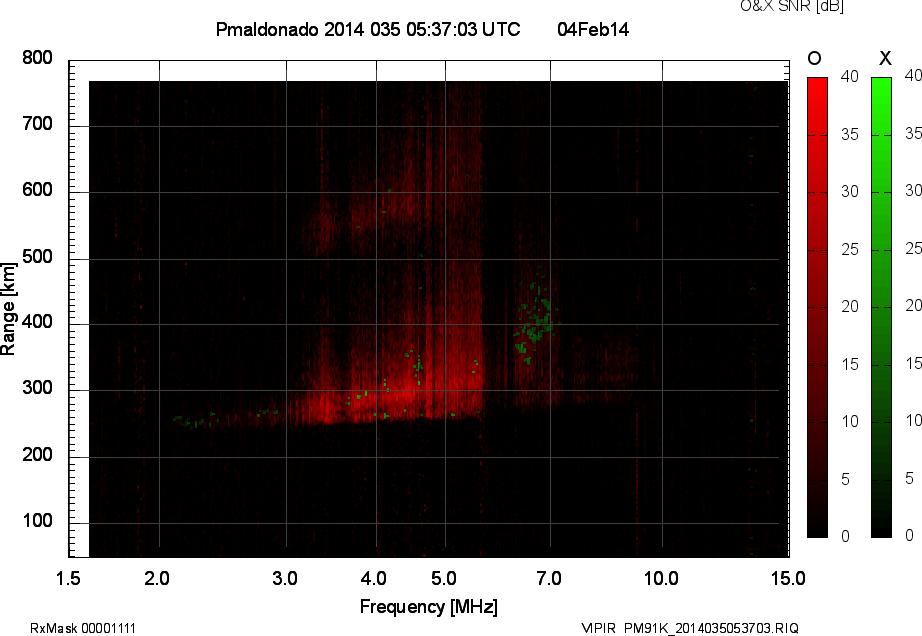Click the '100' range tick label
The height and width of the screenshot is (636, 922).
pyautogui.click(x=37, y=521)
